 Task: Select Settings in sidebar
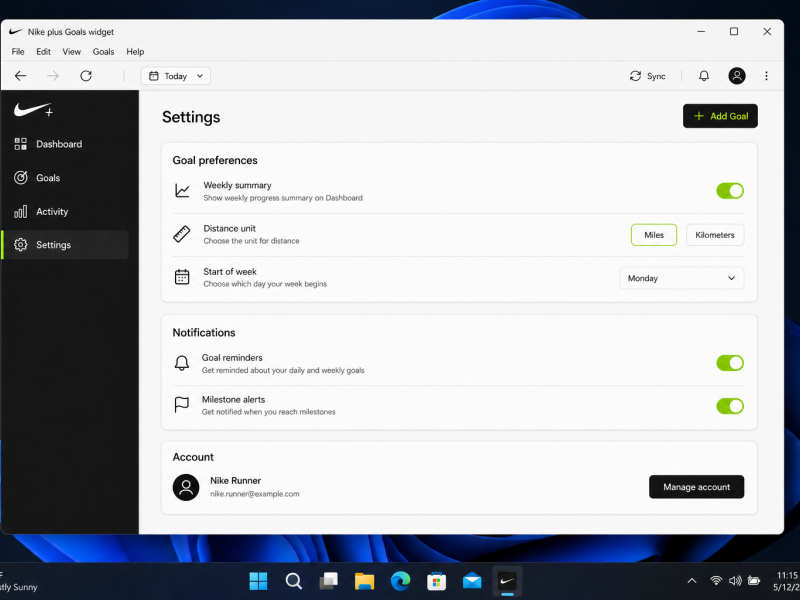66,245
